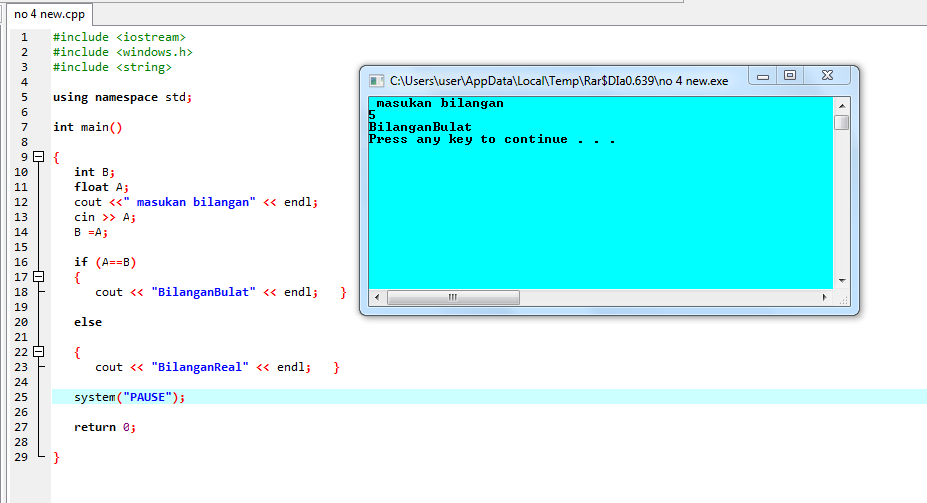
Task: Collapse the else block fold on line 22
Action: click(x=38, y=352)
